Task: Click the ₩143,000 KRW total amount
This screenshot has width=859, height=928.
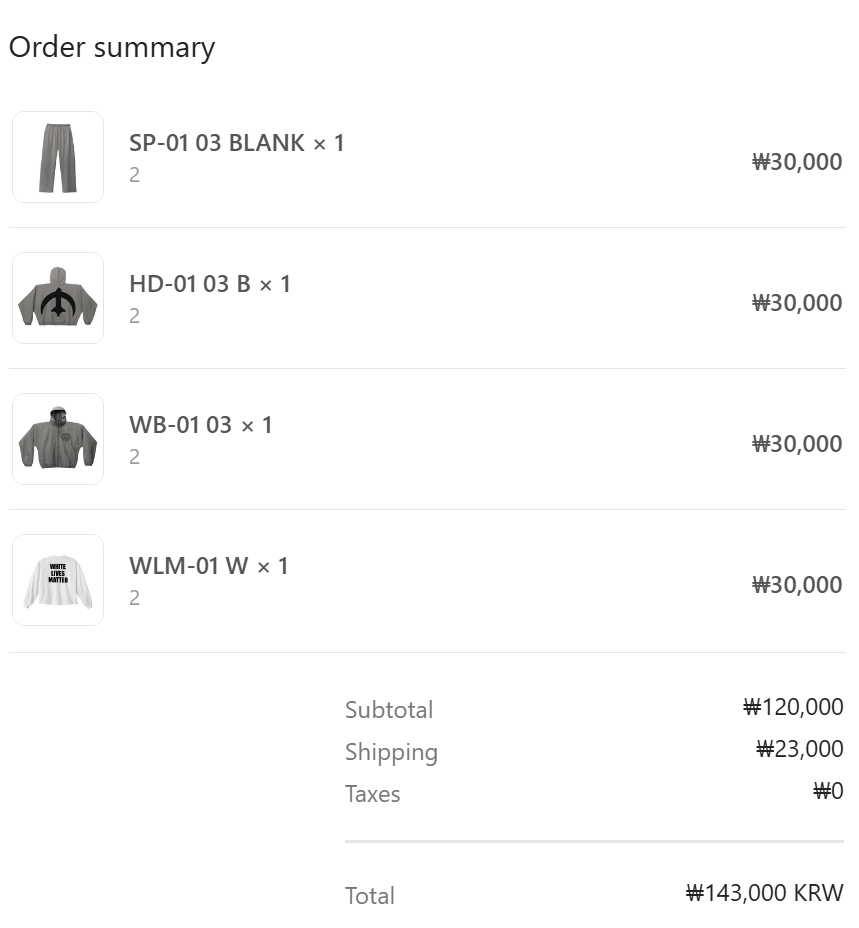Action: (764, 893)
